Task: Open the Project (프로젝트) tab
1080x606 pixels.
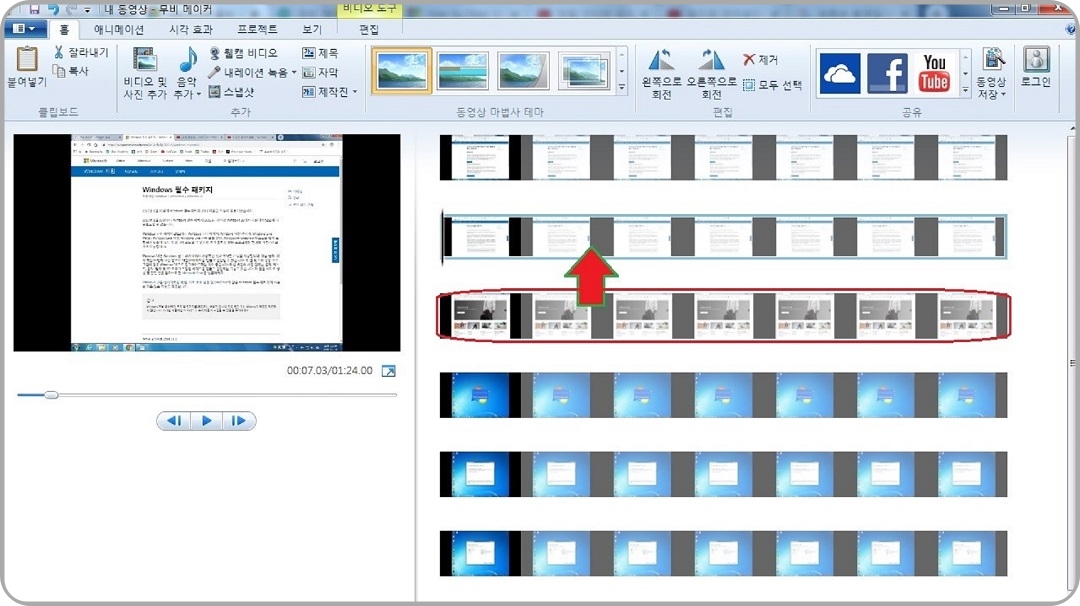Action: (257, 29)
